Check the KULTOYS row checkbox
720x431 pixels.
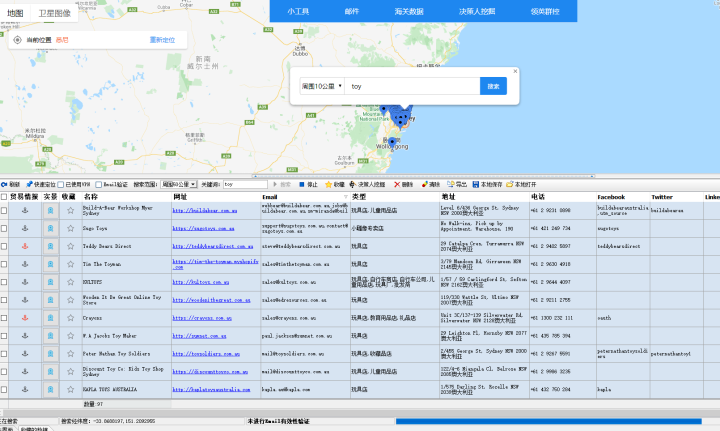click(4, 282)
